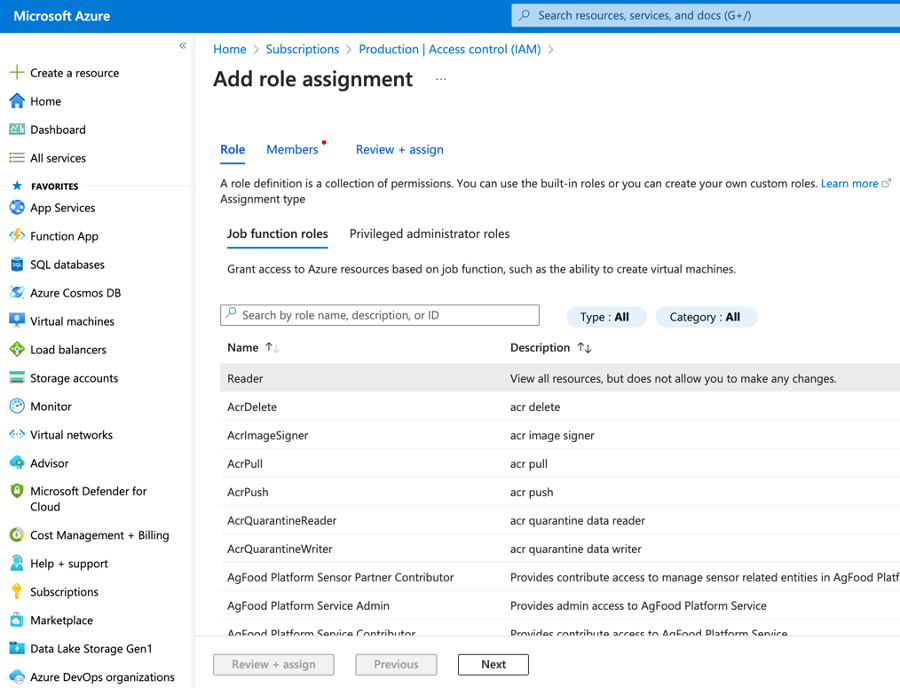This screenshot has height=688, width=900.
Task: Select the AcrPull role row
Action: tap(246, 464)
